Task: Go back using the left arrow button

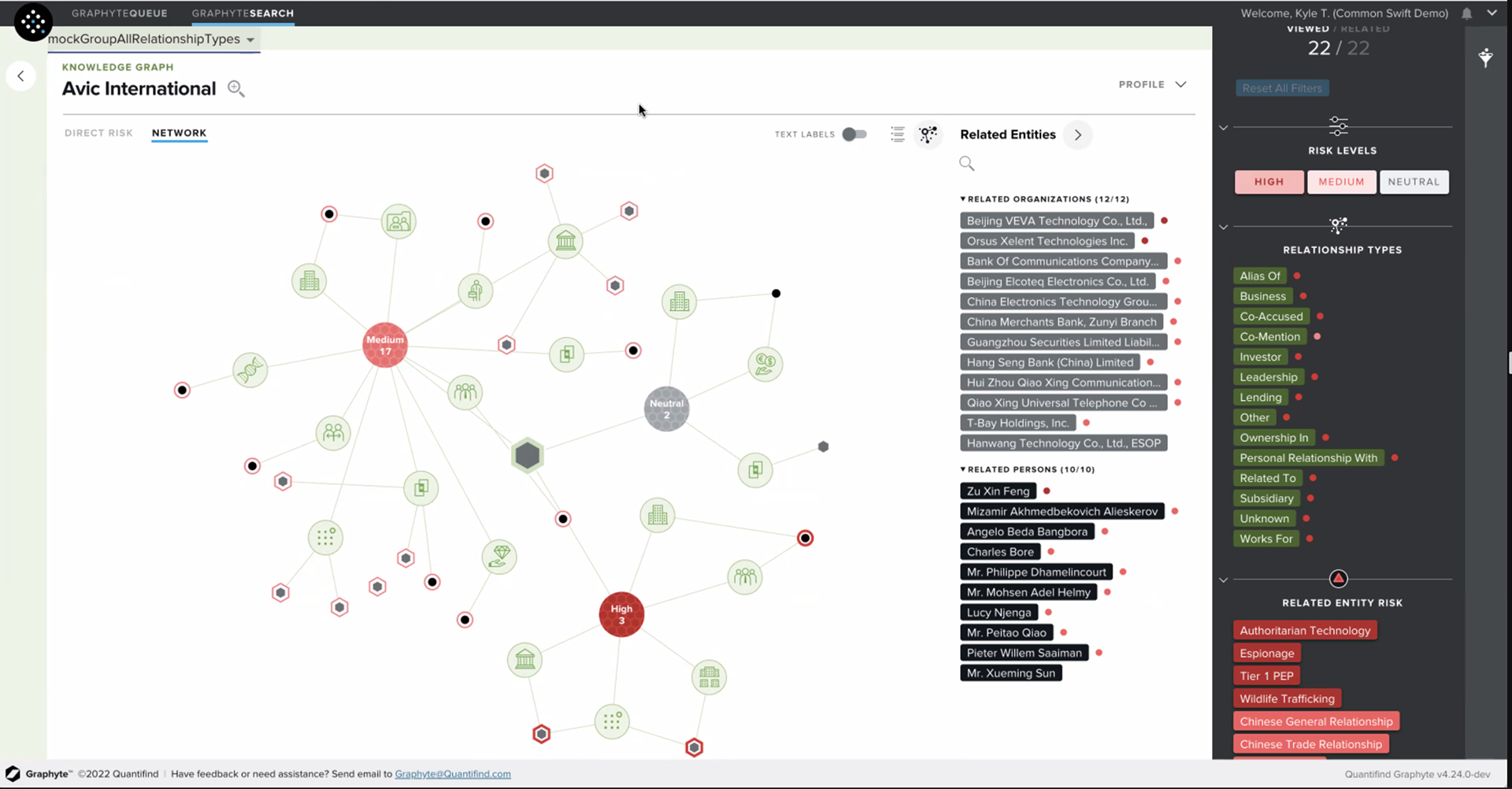Action: pyautogui.click(x=21, y=76)
